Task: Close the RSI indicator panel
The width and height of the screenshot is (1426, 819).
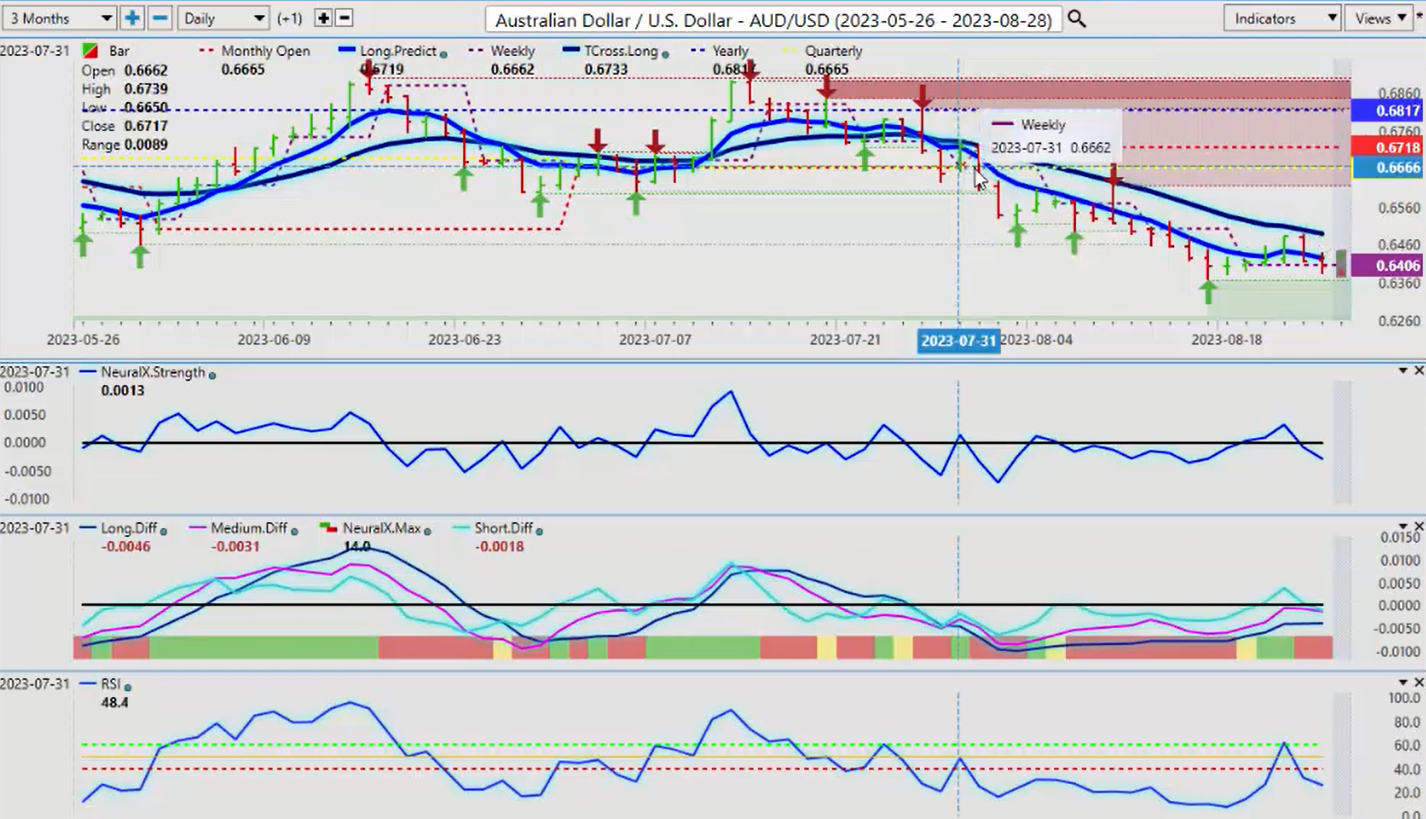Action: pyautogui.click(x=1418, y=682)
